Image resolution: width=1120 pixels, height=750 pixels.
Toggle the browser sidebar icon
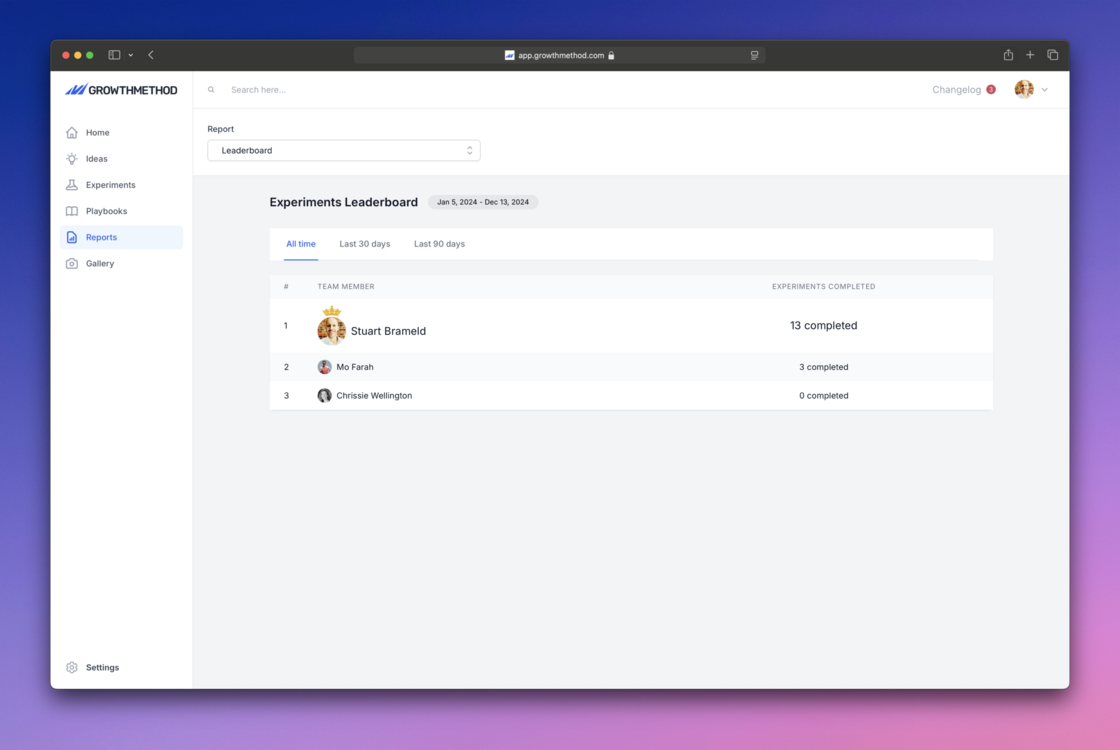pyautogui.click(x=114, y=55)
